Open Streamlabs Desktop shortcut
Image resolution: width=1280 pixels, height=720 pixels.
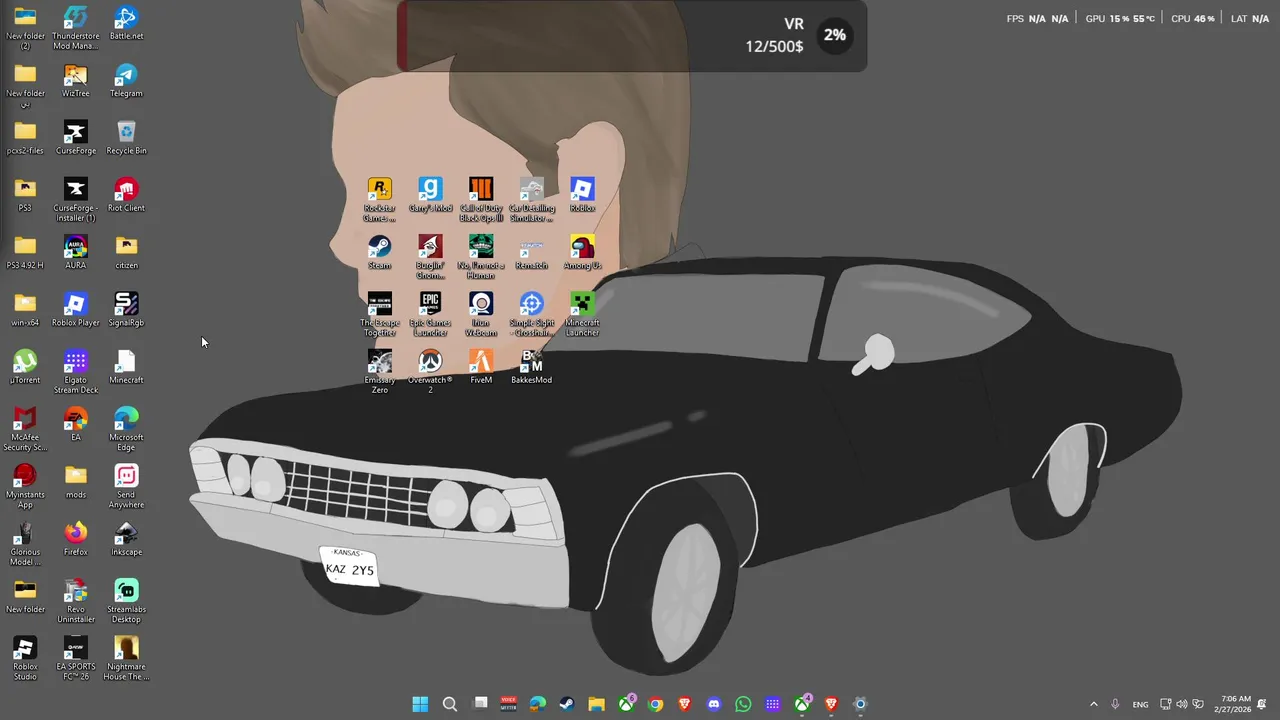(126, 601)
